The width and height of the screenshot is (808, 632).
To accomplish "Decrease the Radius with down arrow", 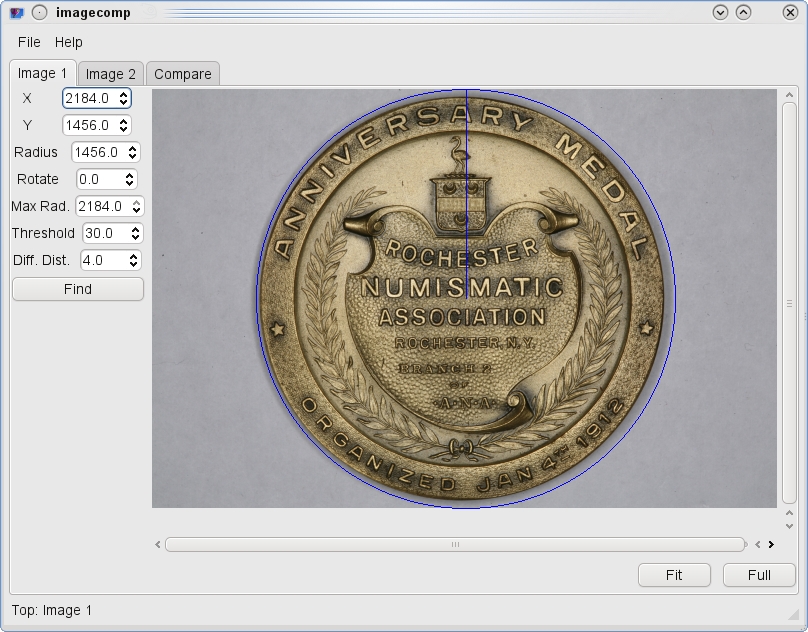I will (x=132, y=157).
